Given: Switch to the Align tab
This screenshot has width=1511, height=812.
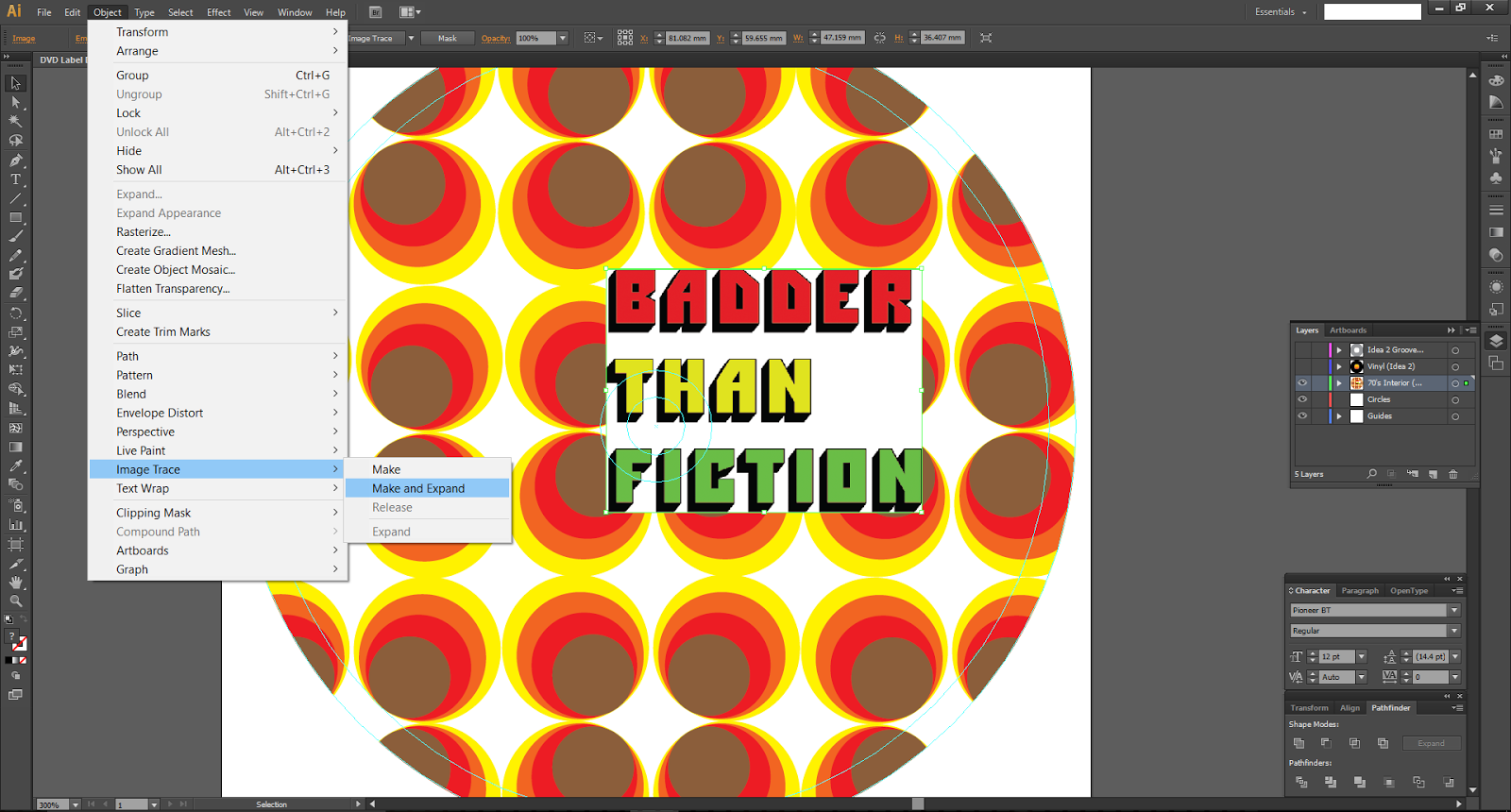Looking at the screenshot, I should pos(1350,708).
